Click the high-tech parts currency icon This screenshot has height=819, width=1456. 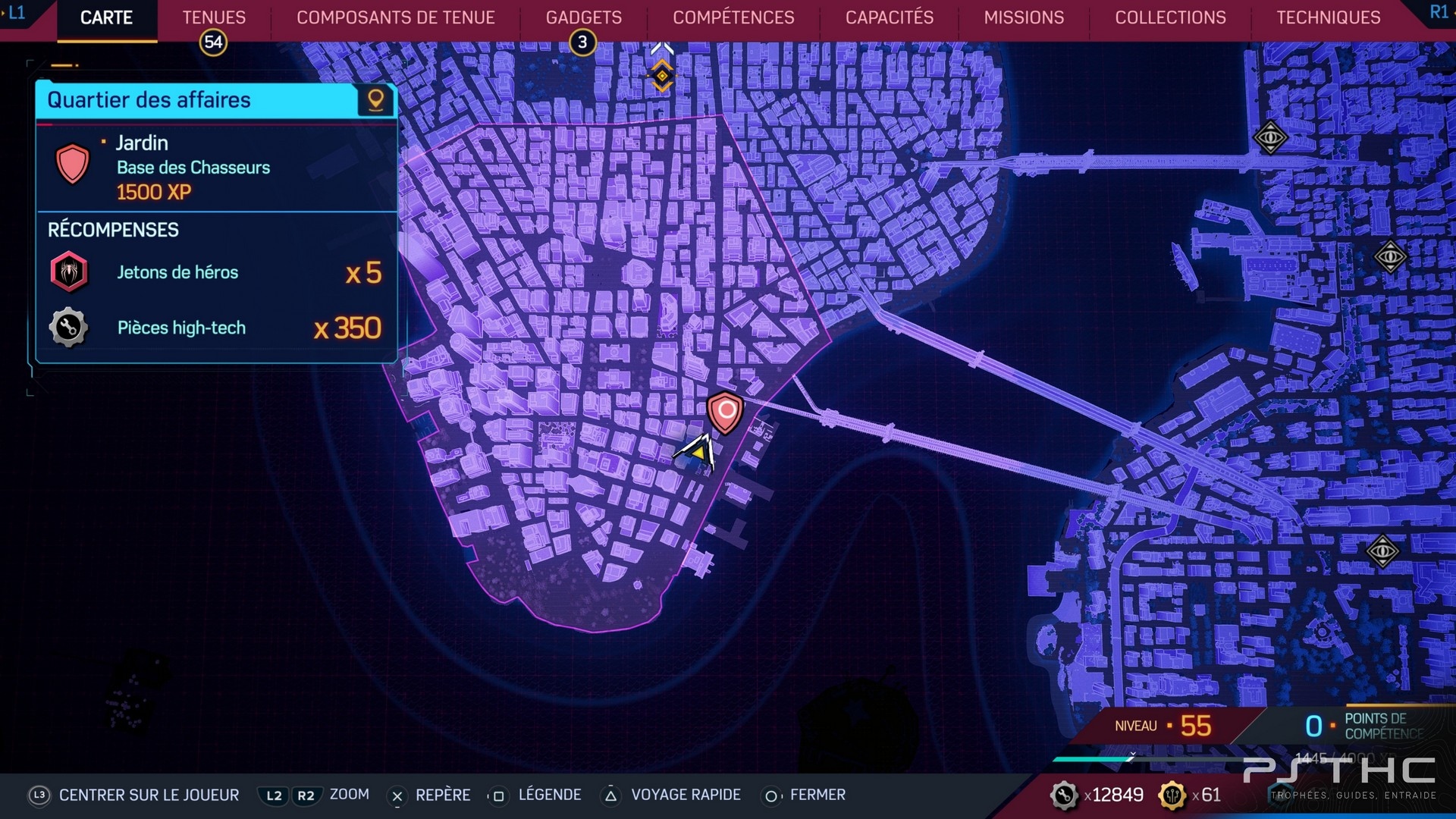[x=1064, y=795]
